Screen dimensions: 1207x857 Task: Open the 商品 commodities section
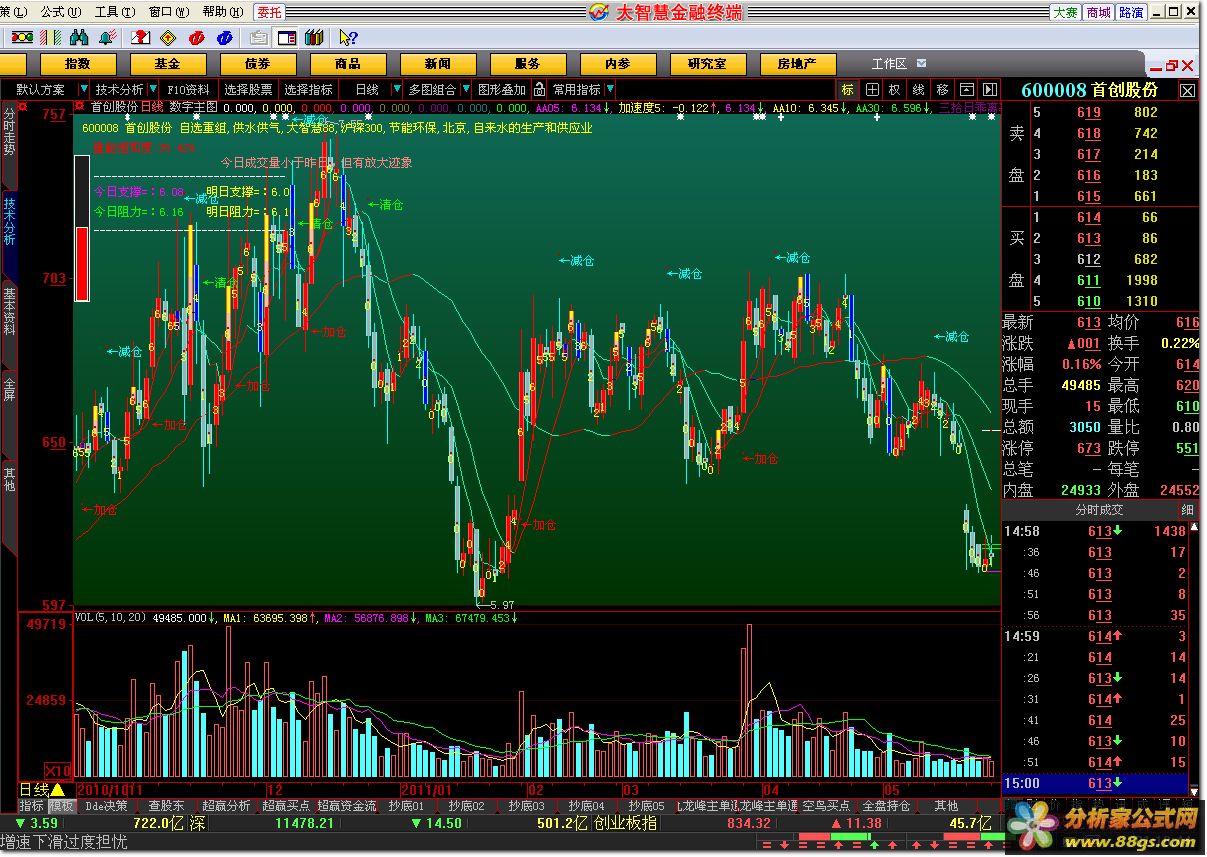(347, 63)
